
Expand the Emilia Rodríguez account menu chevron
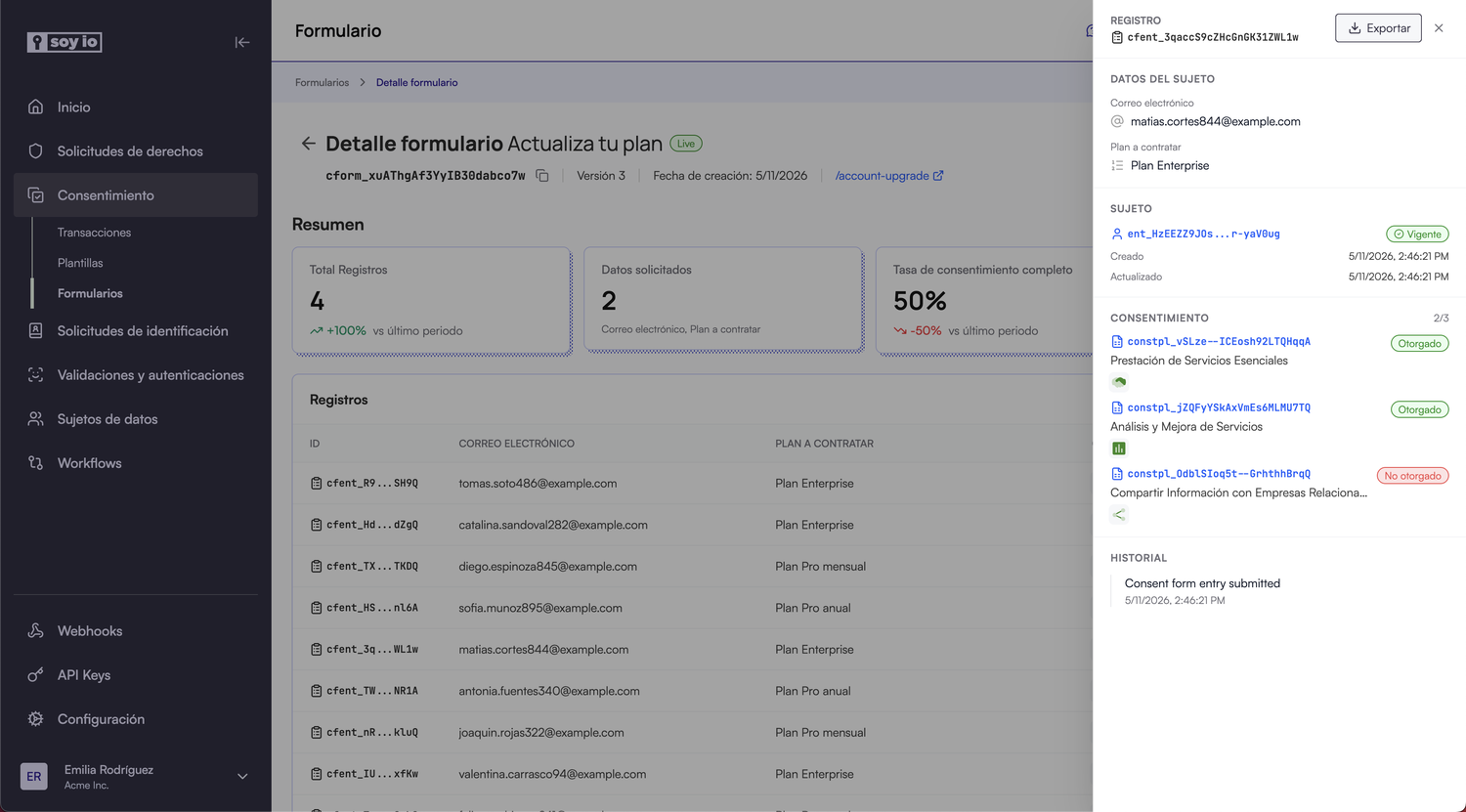[x=242, y=777]
